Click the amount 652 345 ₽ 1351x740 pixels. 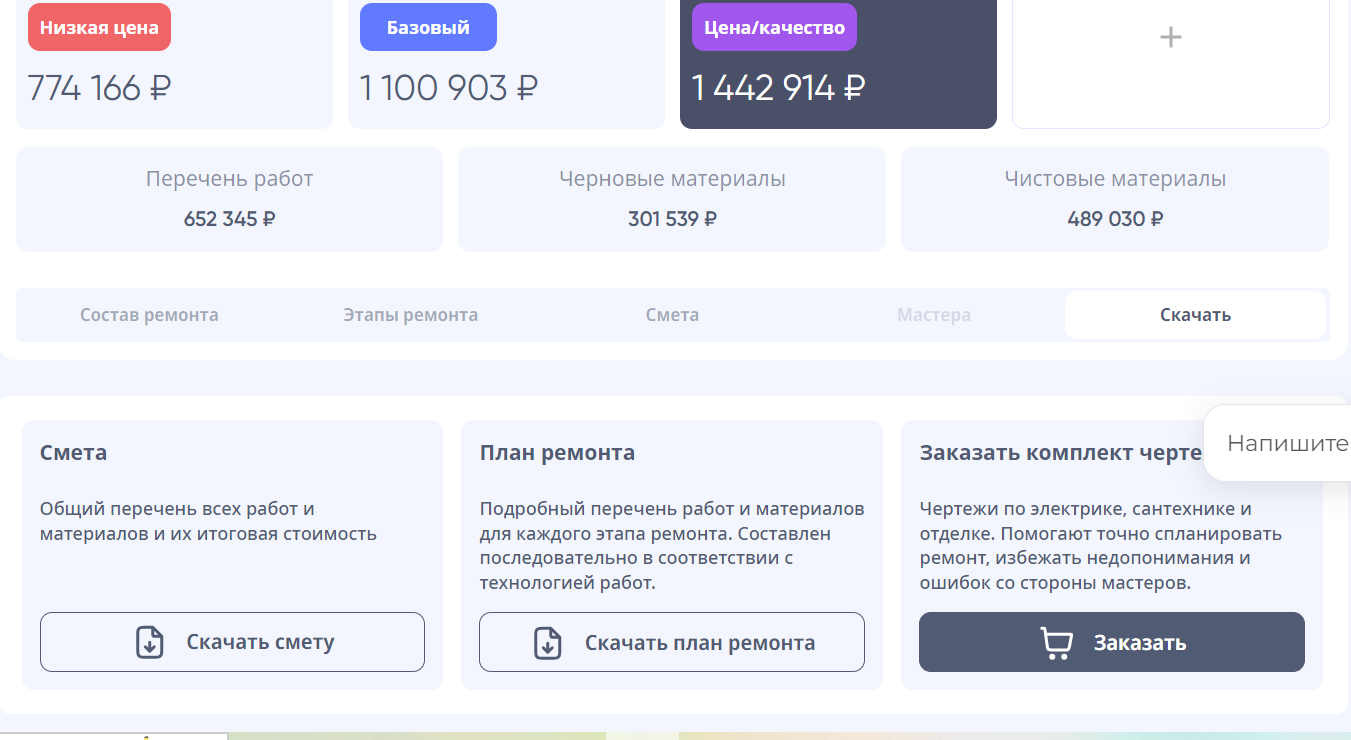click(229, 219)
